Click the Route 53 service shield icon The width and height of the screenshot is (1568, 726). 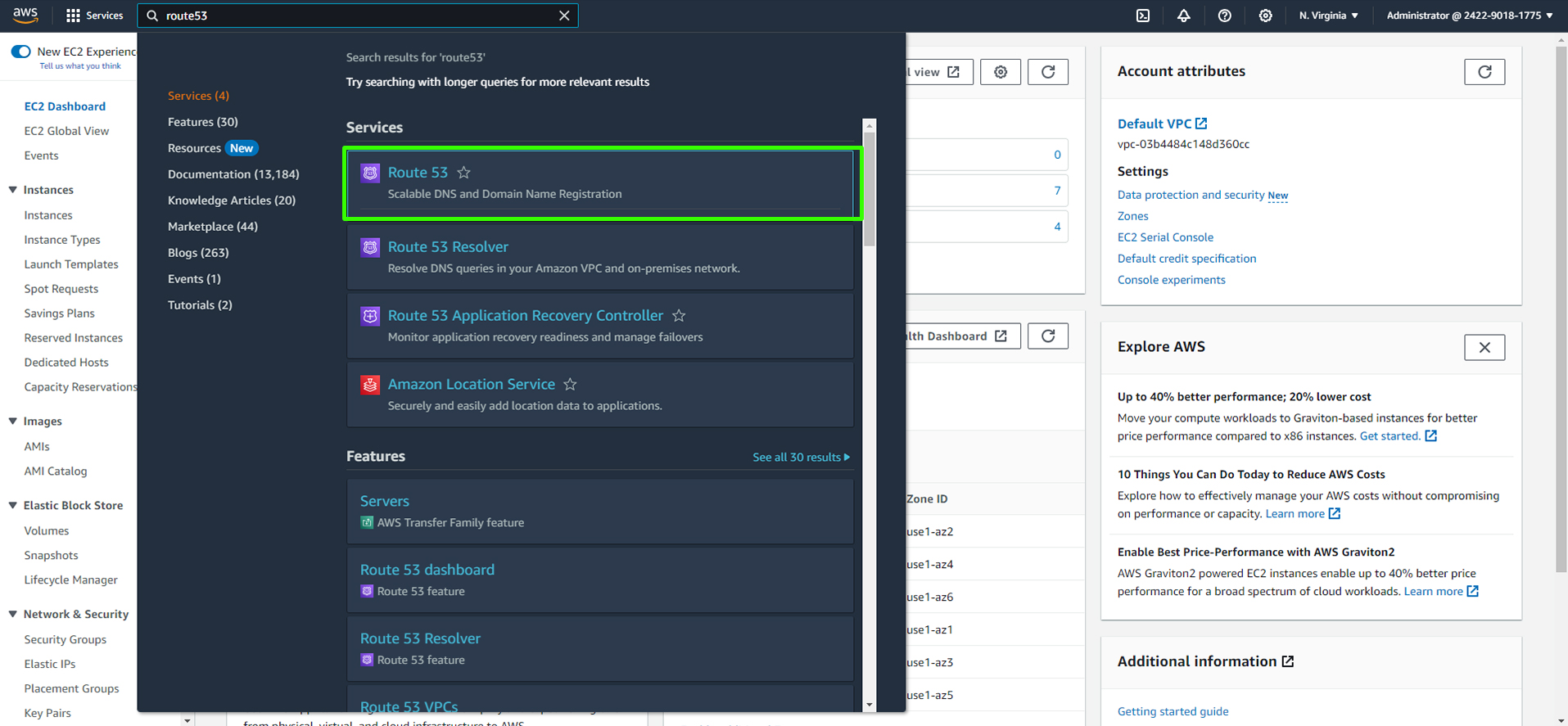pyautogui.click(x=370, y=173)
